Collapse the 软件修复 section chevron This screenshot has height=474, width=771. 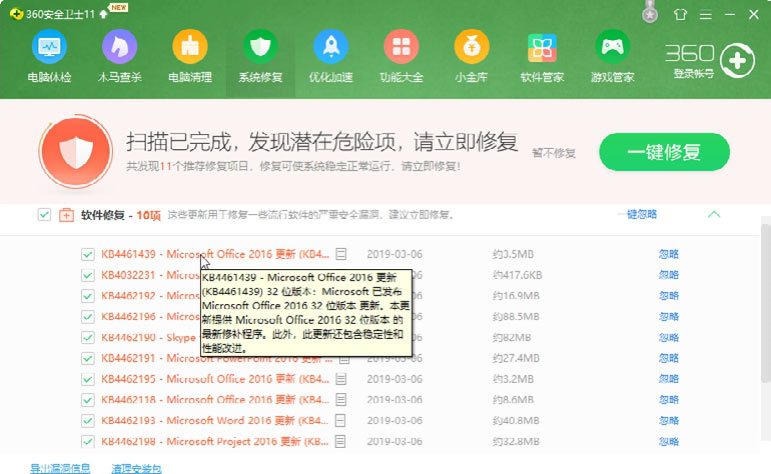714,214
